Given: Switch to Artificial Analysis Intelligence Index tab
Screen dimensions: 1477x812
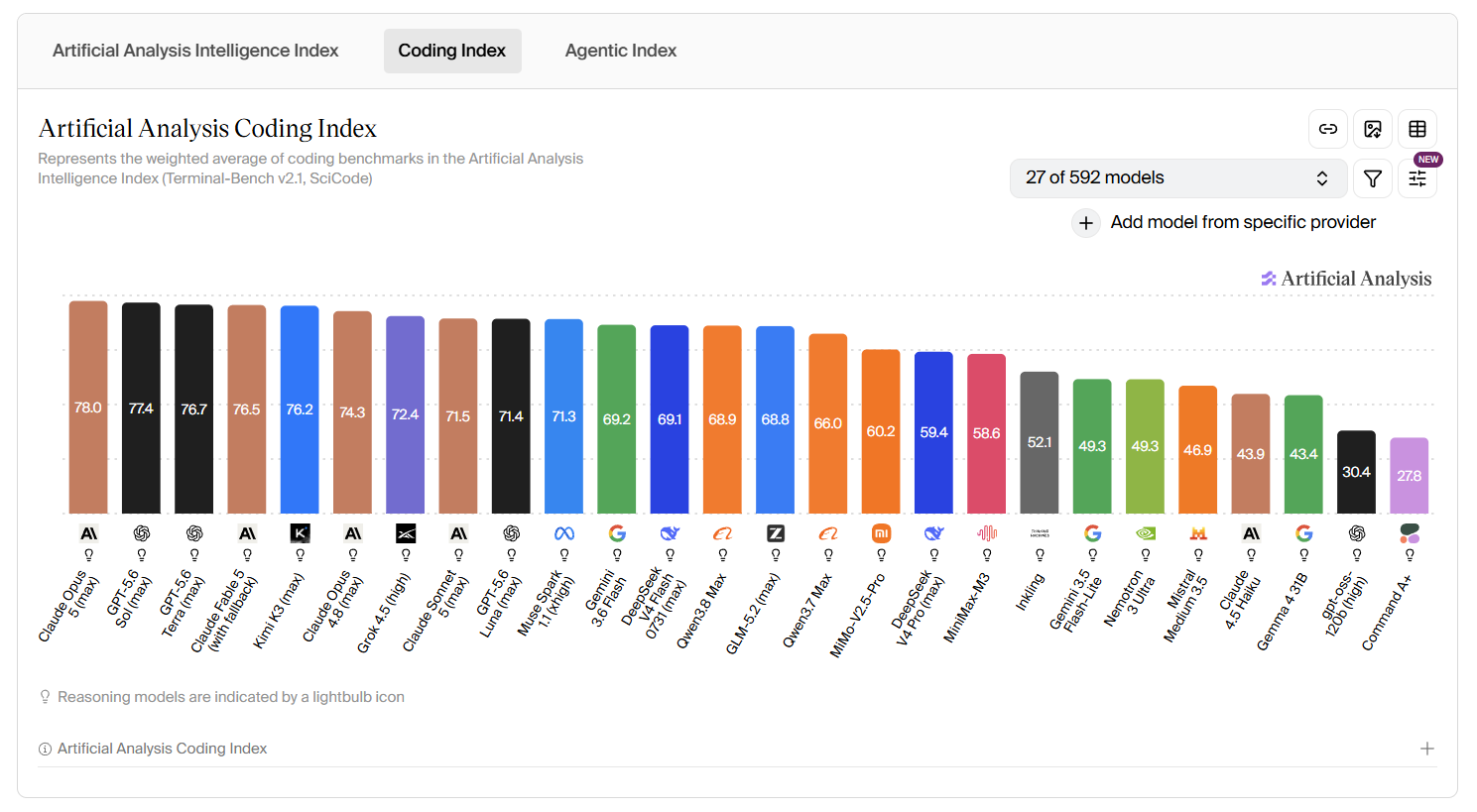Looking at the screenshot, I should [x=195, y=51].
